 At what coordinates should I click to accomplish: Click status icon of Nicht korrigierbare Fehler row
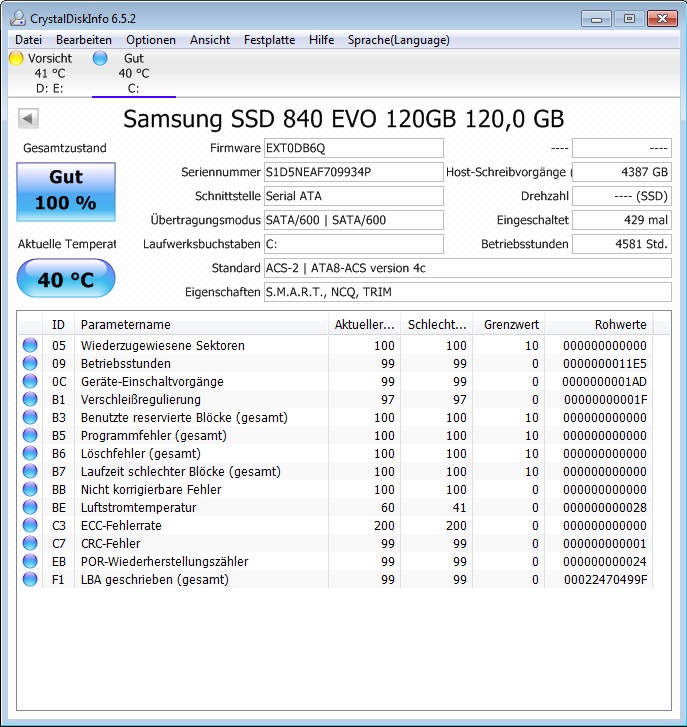tap(30, 490)
